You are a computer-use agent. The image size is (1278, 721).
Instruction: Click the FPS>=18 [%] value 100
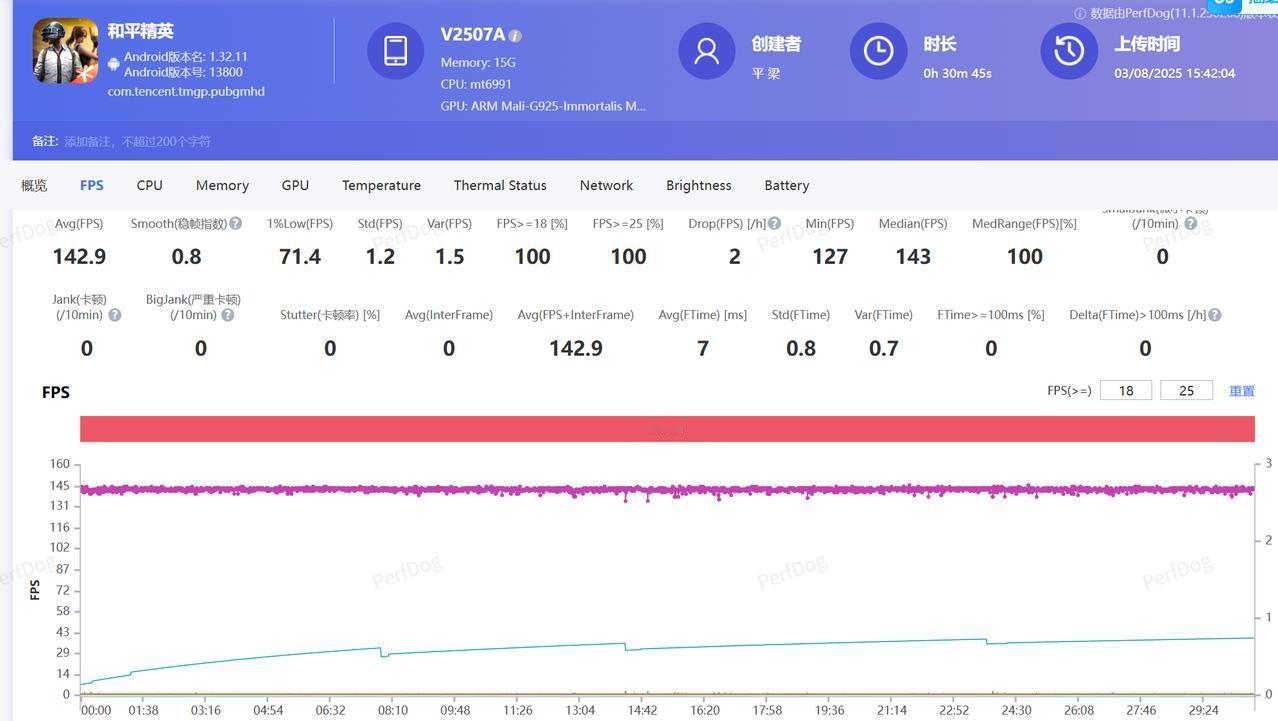click(x=532, y=256)
